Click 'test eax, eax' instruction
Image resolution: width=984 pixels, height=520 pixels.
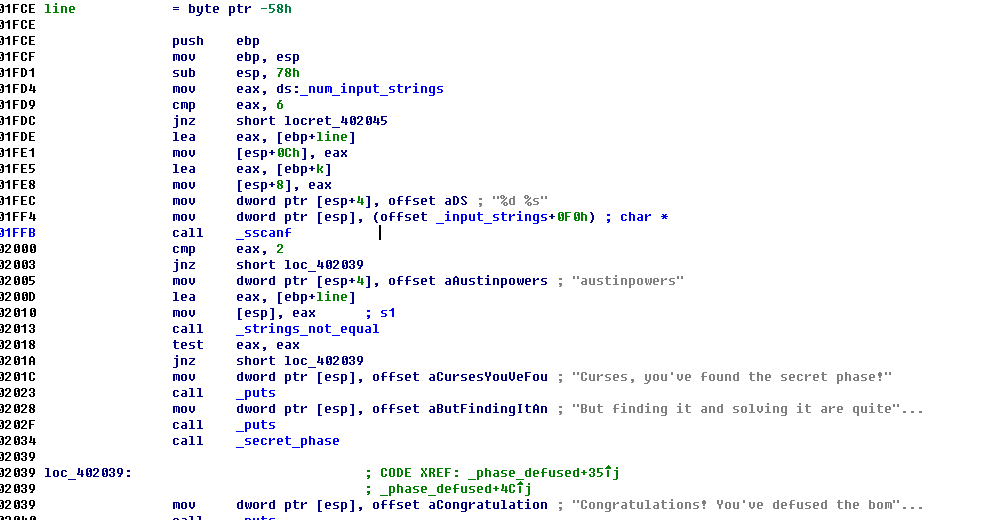[236, 345]
